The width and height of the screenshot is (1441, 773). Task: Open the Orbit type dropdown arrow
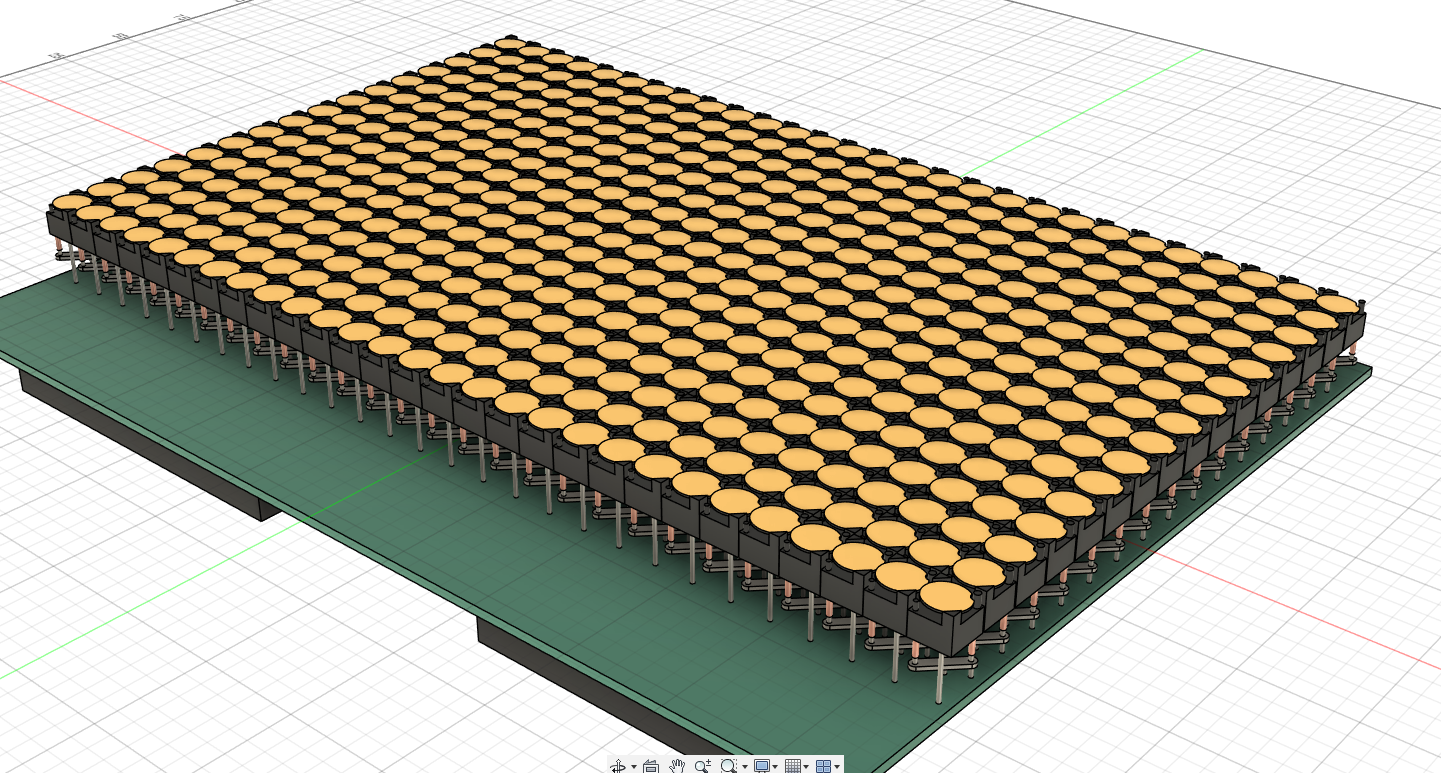point(633,767)
